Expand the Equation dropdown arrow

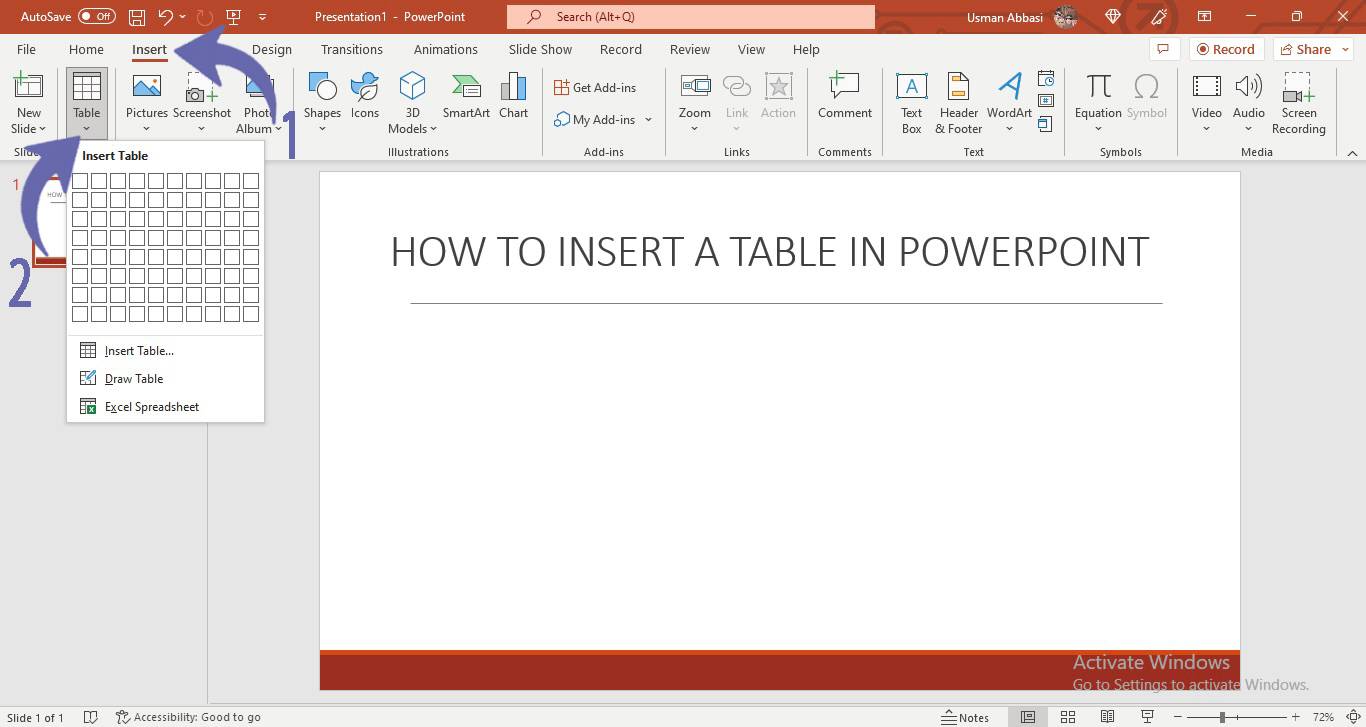click(x=1098, y=129)
